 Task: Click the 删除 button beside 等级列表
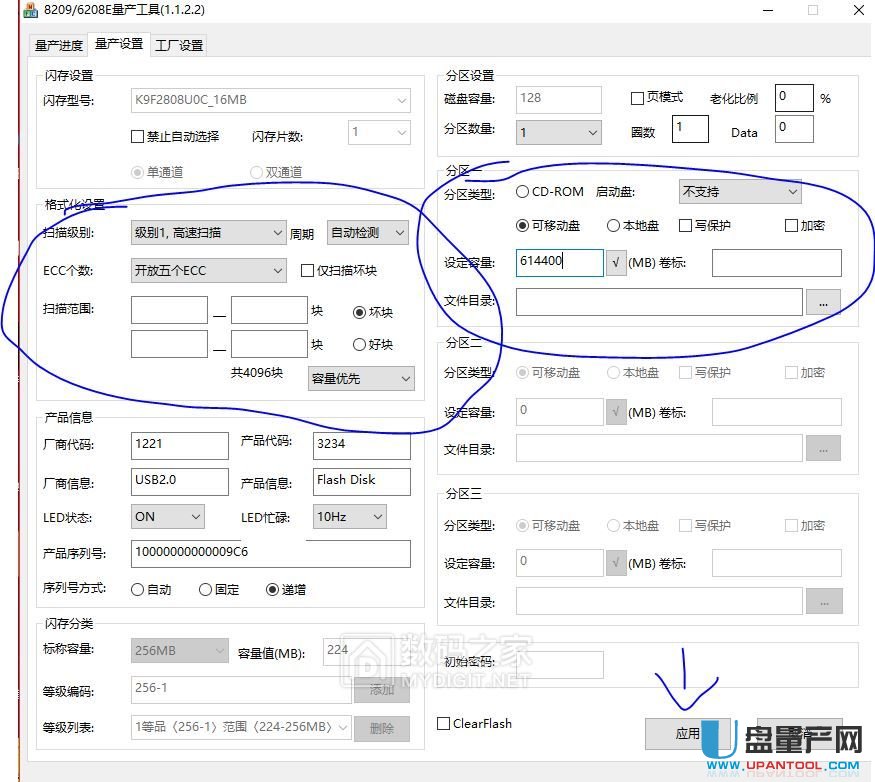(382, 726)
